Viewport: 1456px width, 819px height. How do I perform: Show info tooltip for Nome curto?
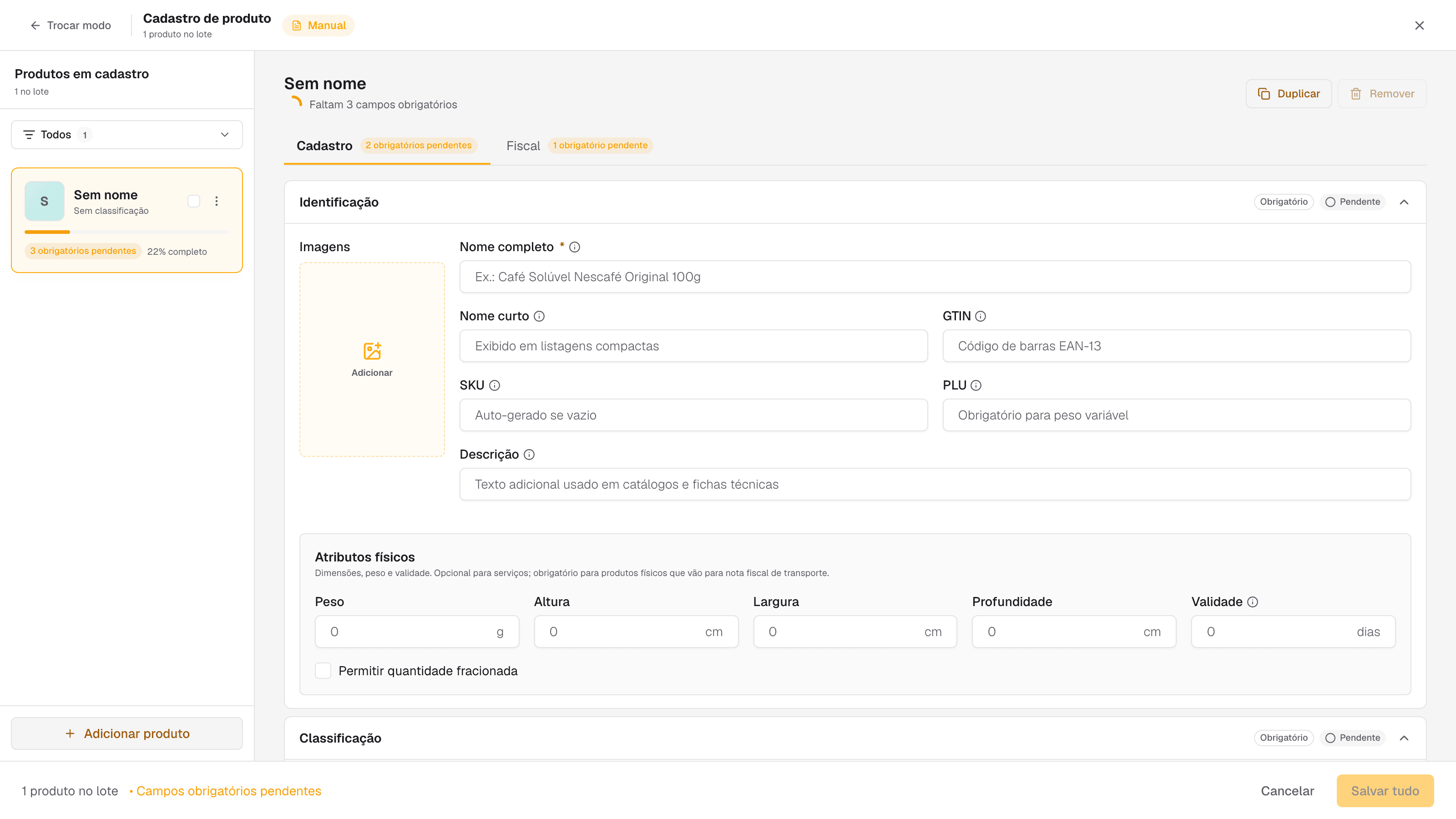coord(539,317)
